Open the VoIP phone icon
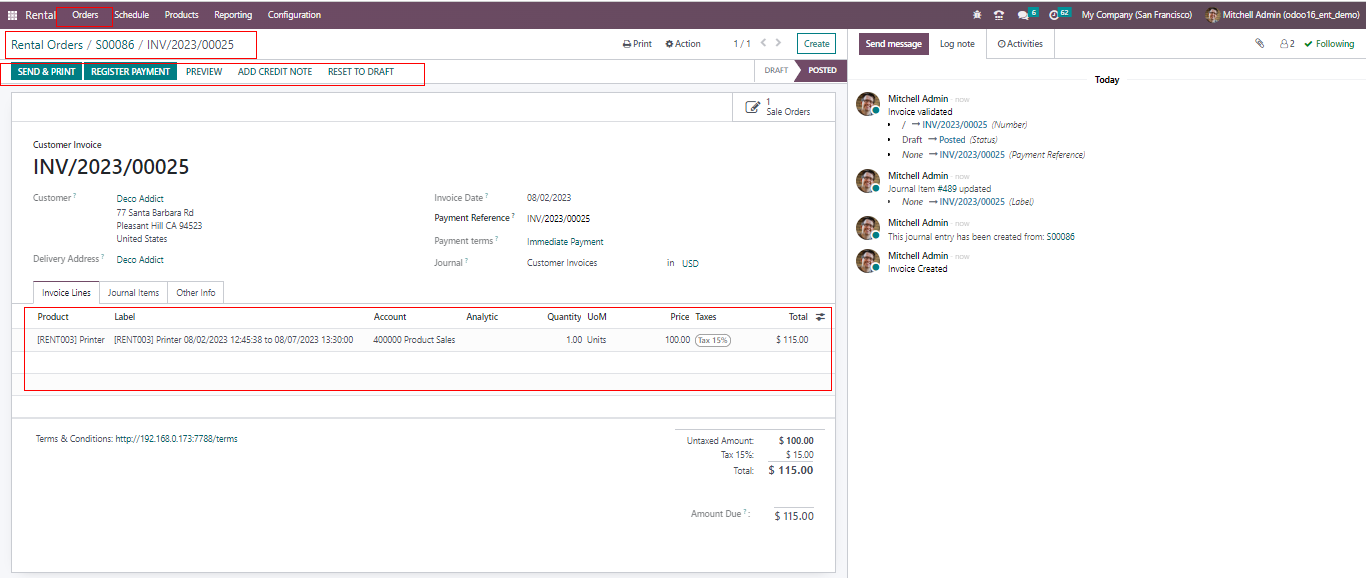This screenshot has height=578, width=1366. [x=998, y=15]
